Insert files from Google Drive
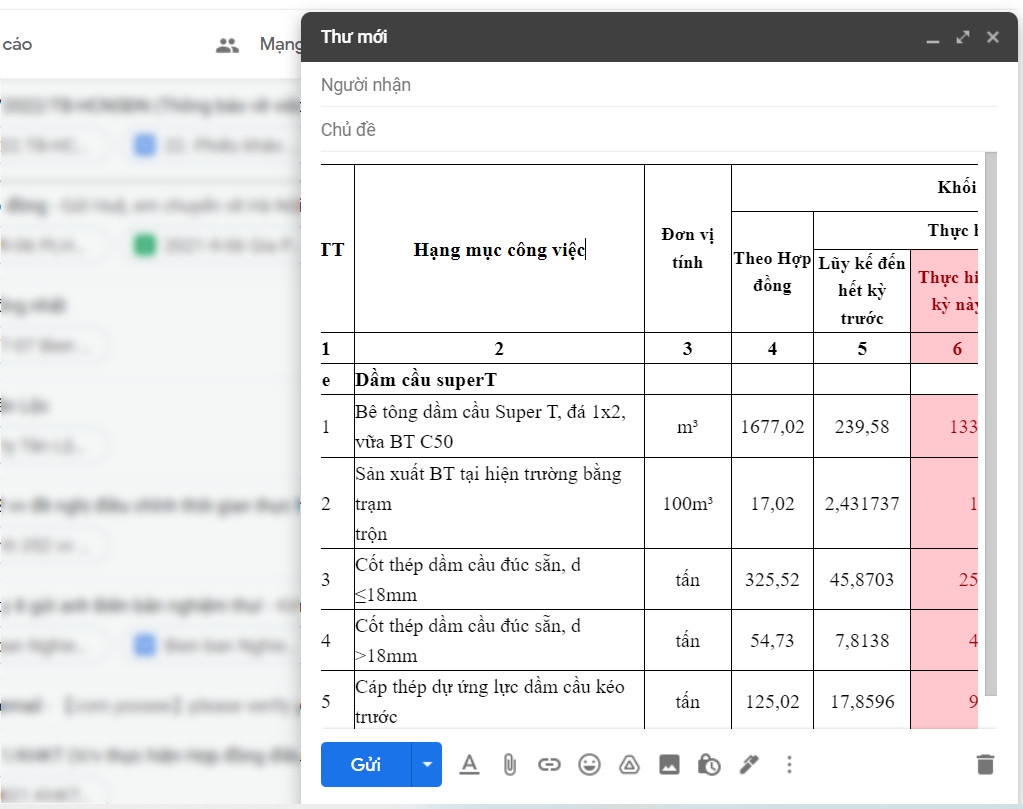The image size is (1023, 809). (x=629, y=764)
